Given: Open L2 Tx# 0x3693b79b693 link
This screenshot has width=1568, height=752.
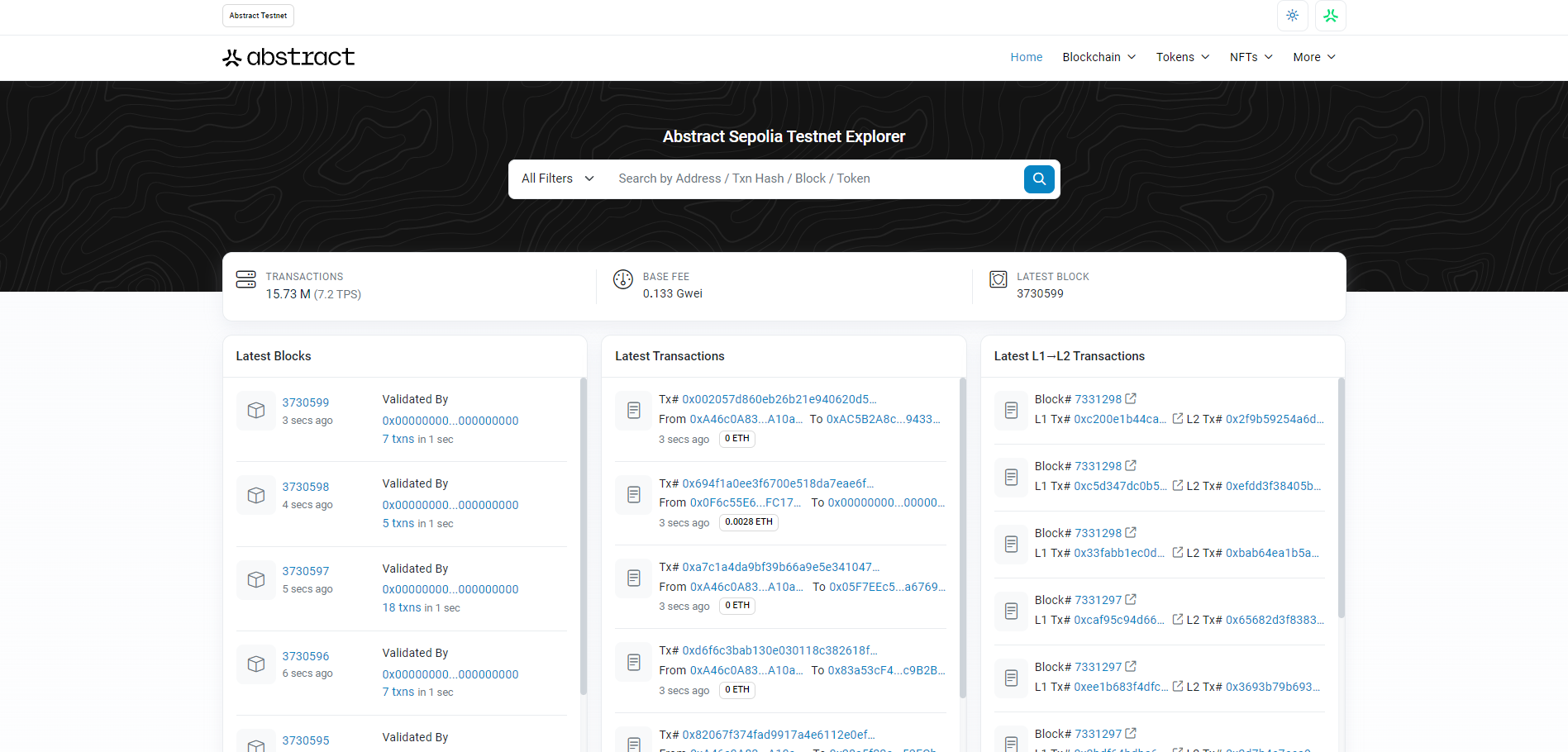Looking at the screenshot, I should click(x=1273, y=687).
